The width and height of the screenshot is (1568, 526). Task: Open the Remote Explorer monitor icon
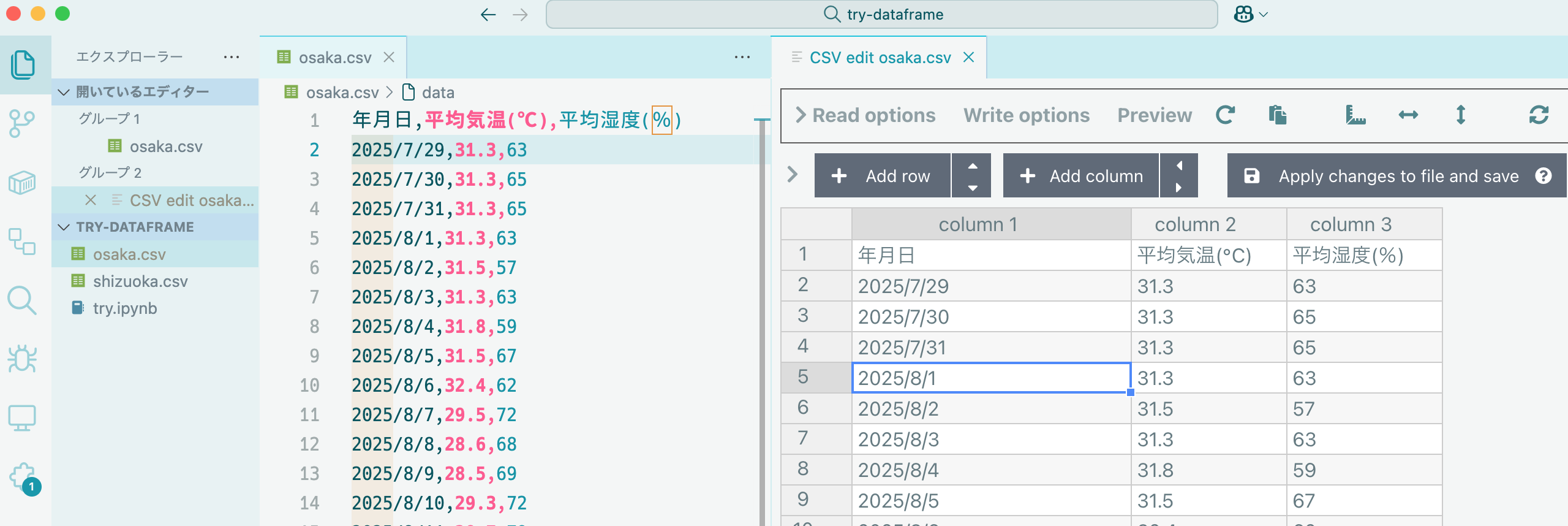(x=22, y=418)
